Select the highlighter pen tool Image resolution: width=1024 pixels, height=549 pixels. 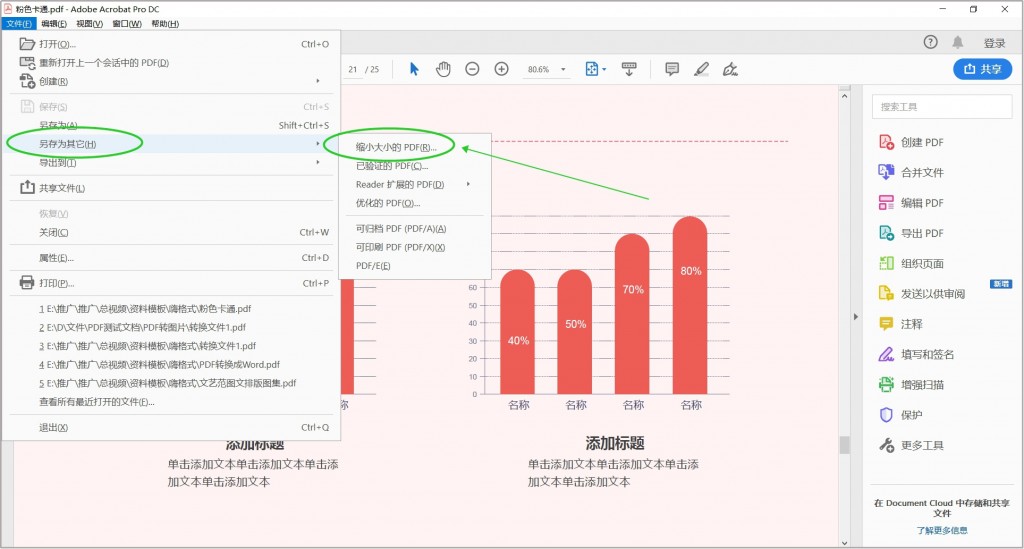pyautogui.click(x=701, y=69)
